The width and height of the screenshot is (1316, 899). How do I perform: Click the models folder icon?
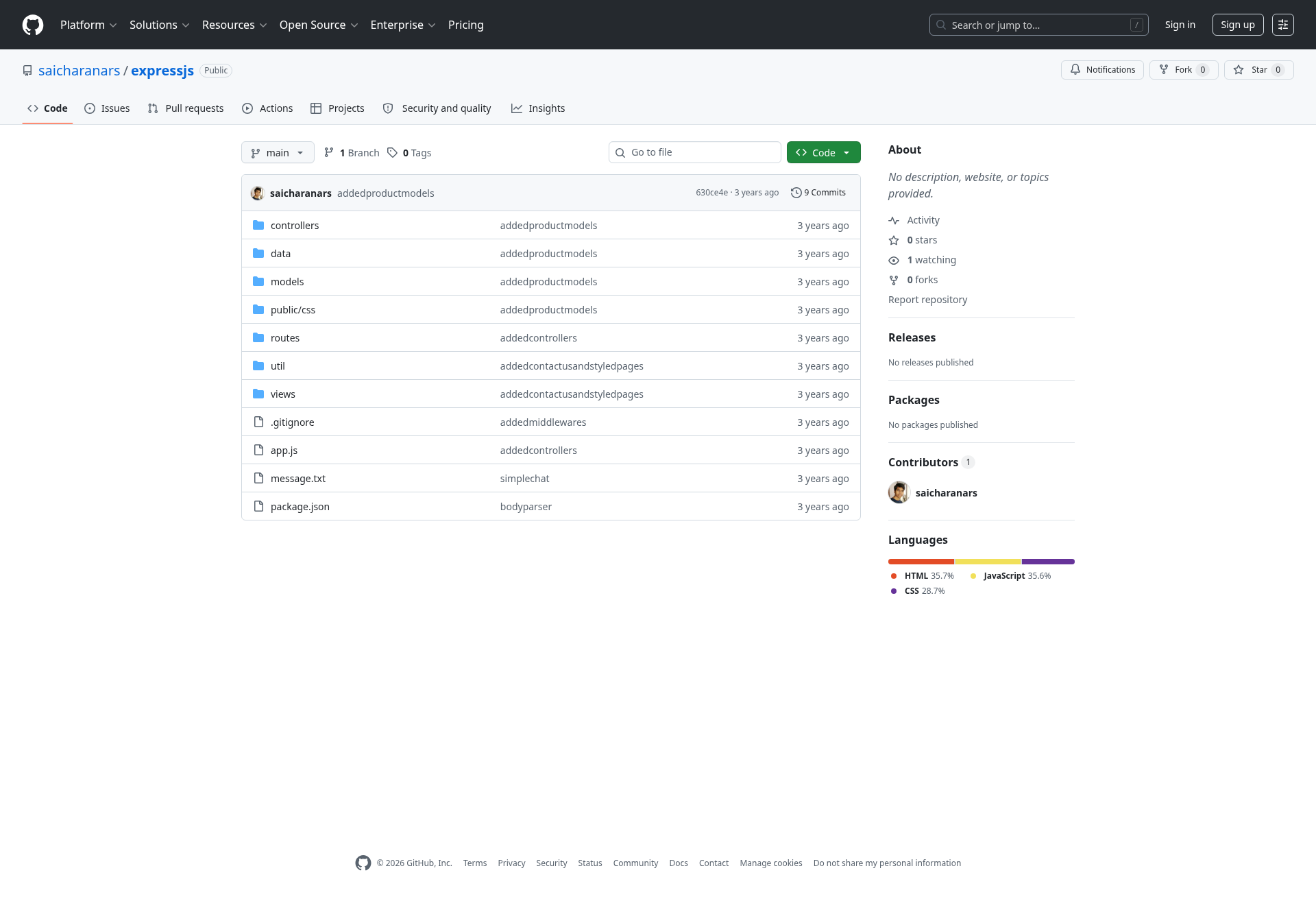pos(258,281)
